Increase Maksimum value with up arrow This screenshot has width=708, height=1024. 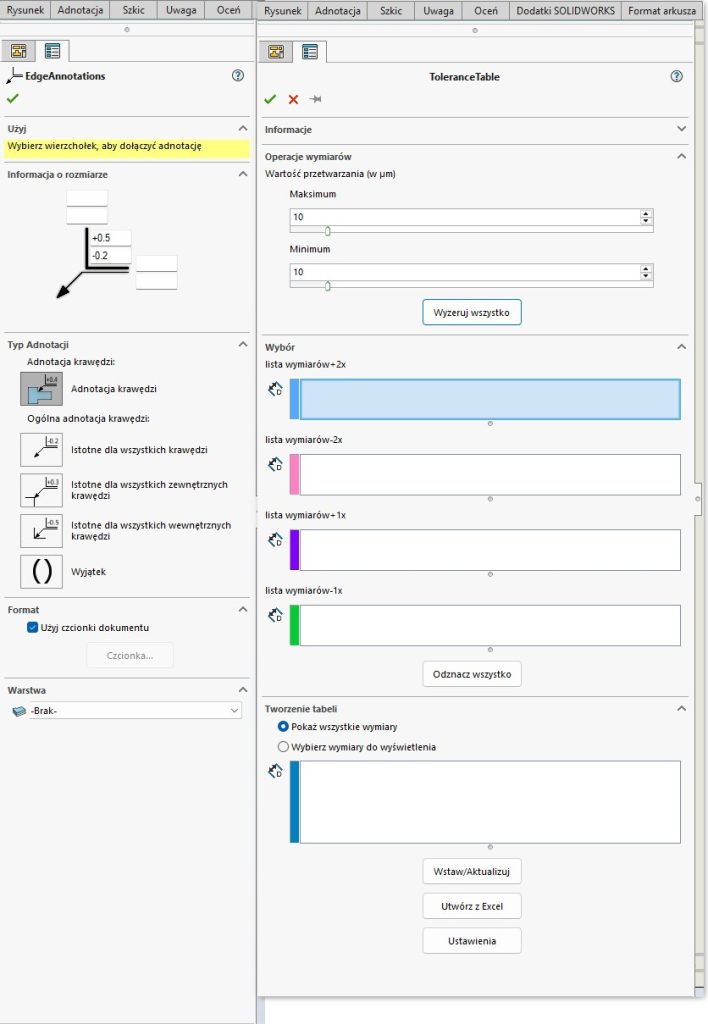[x=646, y=214]
